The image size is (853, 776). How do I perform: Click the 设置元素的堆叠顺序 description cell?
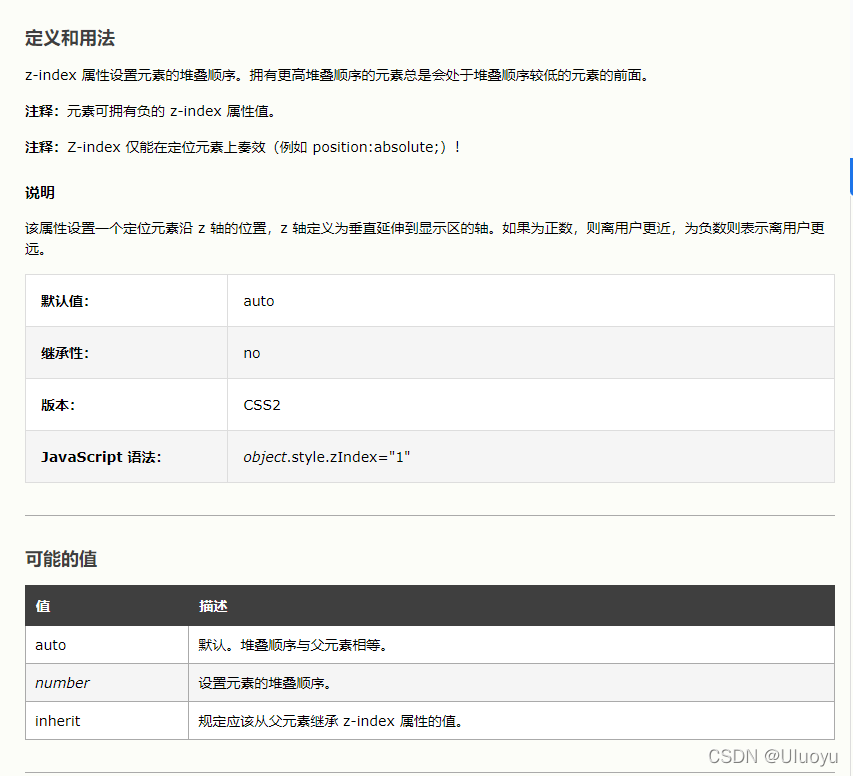[511, 683]
